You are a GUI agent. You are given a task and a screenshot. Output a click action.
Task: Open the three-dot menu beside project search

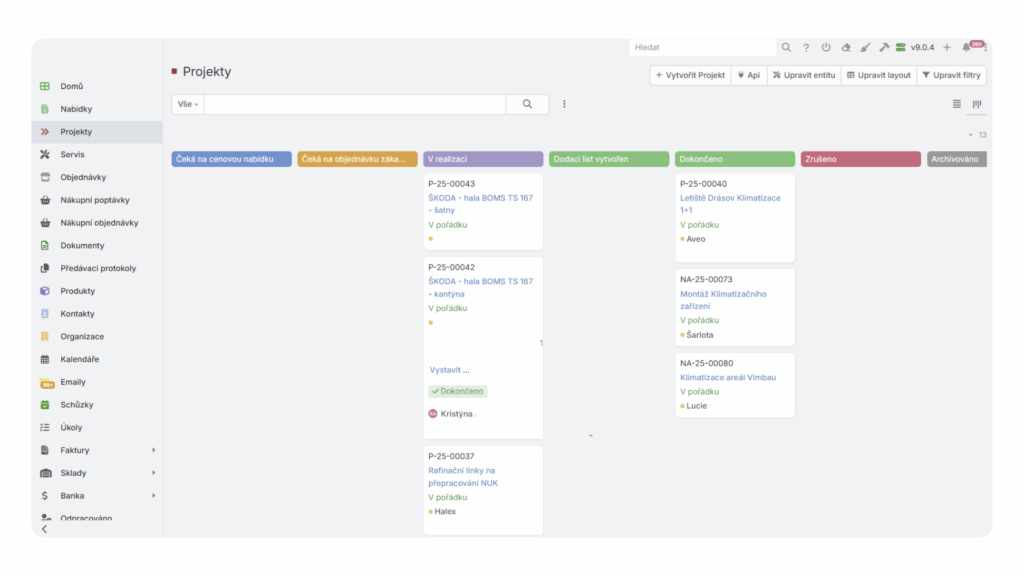click(x=564, y=104)
